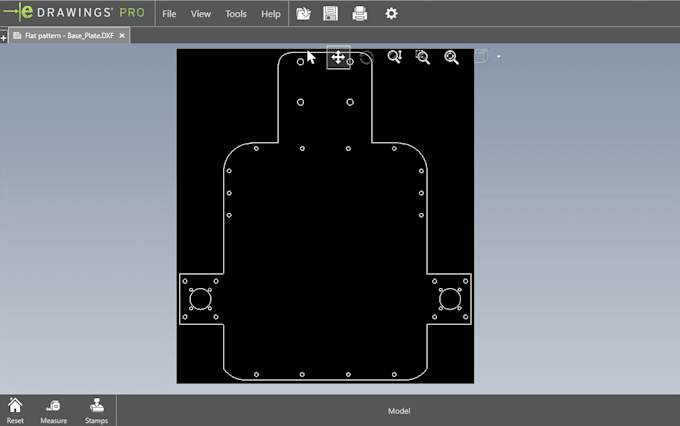Image resolution: width=680 pixels, height=426 pixels.
Task: Open Options via gear icon
Action: pyautogui.click(x=391, y=14)
